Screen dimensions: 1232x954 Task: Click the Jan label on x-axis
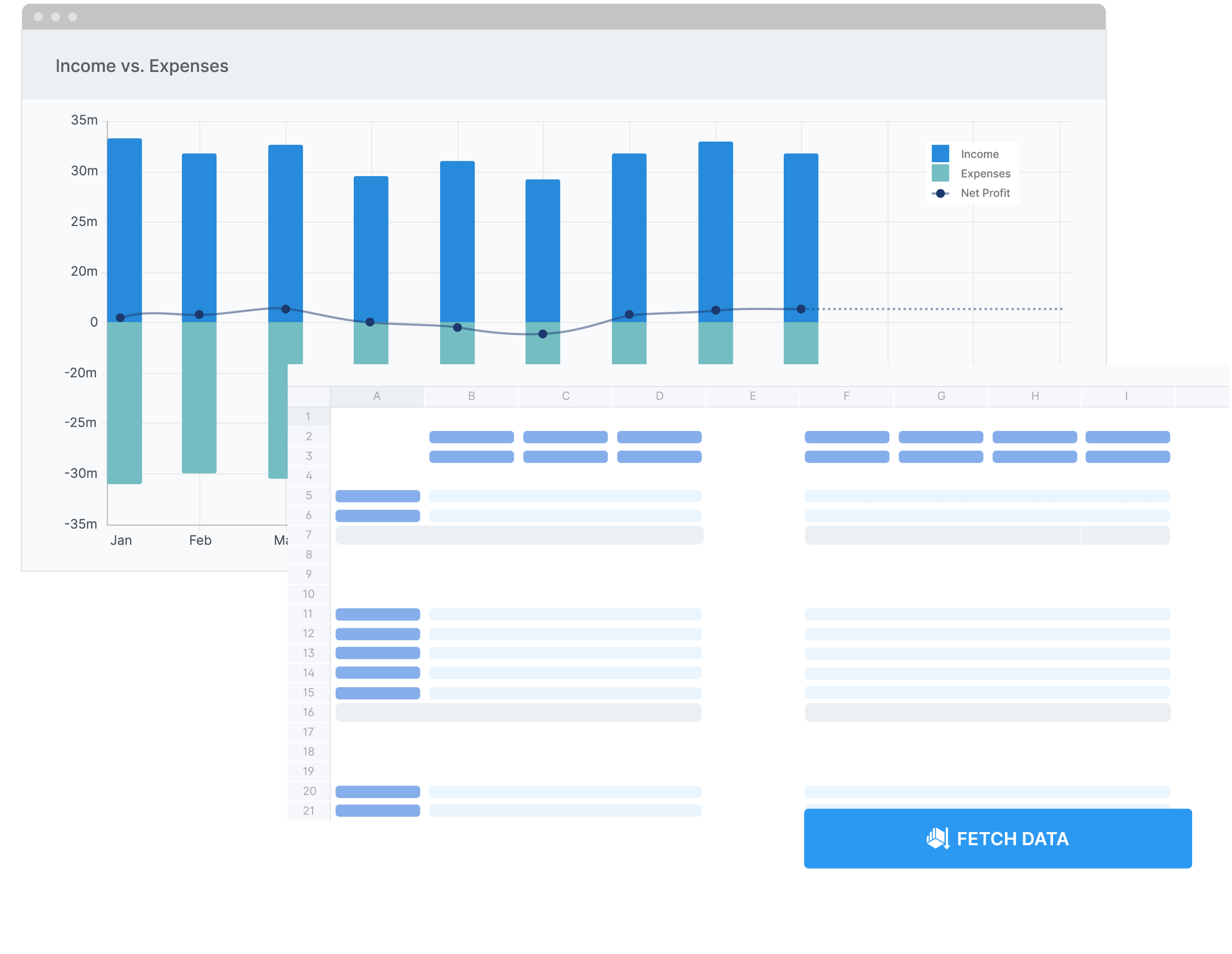click(x=121, y=540)
